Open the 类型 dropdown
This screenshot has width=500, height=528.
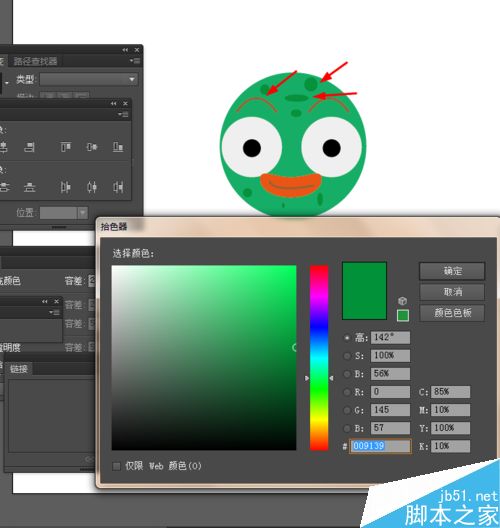pyautogui.click(x=89, y=79)
